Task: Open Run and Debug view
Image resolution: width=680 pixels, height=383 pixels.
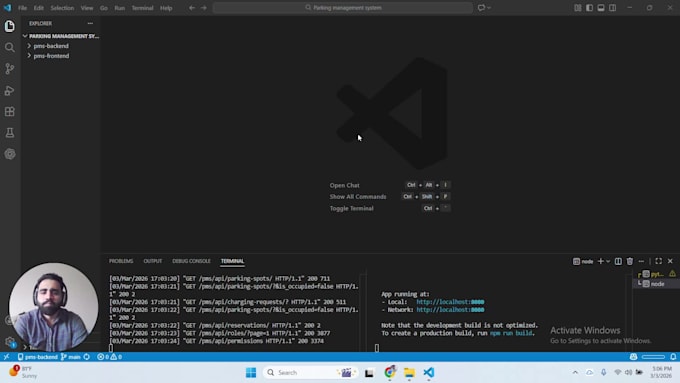Action: [x=10, y=90]
